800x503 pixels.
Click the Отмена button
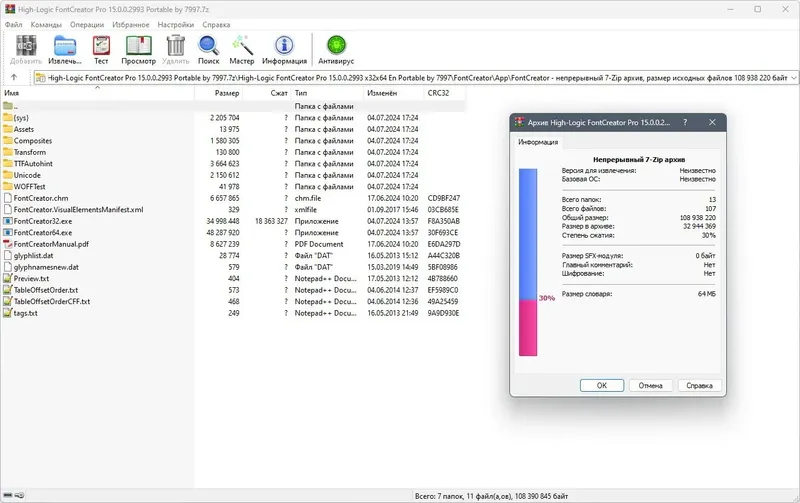650,385
